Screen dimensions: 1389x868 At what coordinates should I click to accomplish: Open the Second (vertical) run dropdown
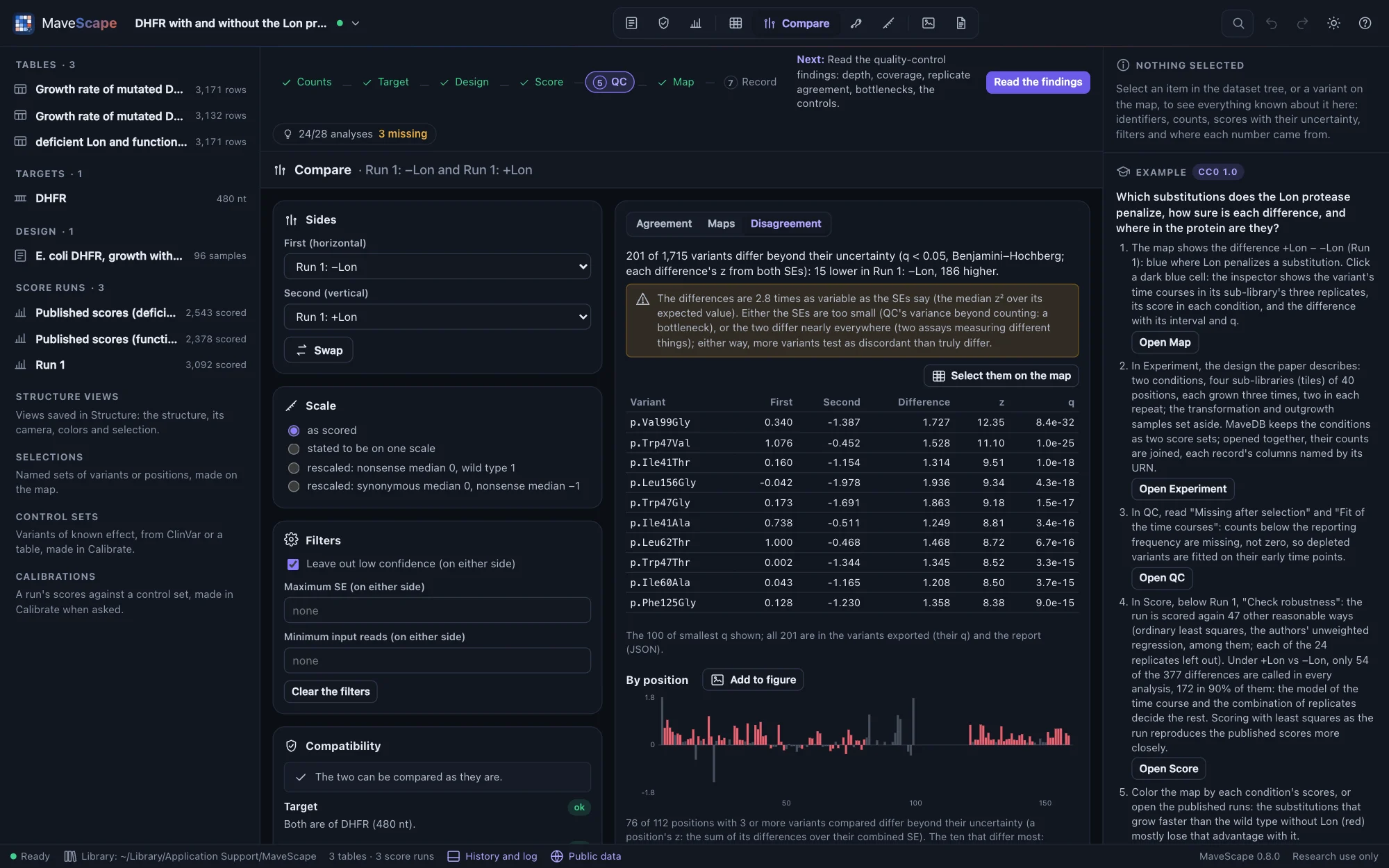pyautogui.click(x=438, y=317)
